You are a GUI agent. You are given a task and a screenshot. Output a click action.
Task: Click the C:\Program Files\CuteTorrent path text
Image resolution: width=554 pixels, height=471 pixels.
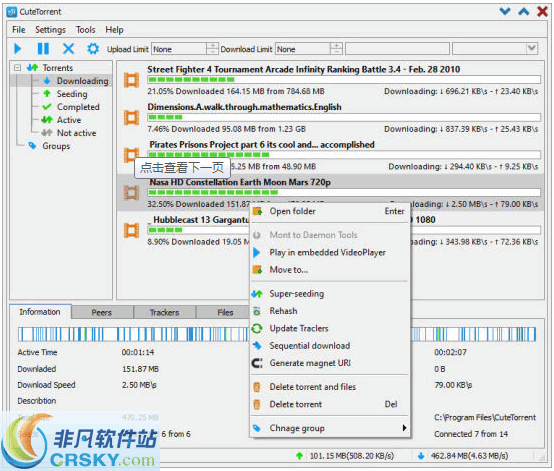tap(485, 417)
